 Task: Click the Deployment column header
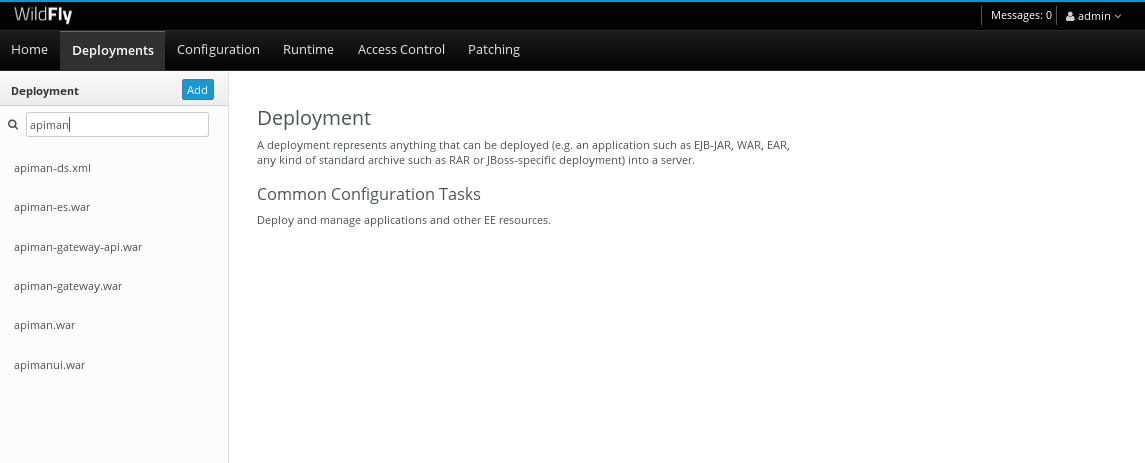[45, 91]
